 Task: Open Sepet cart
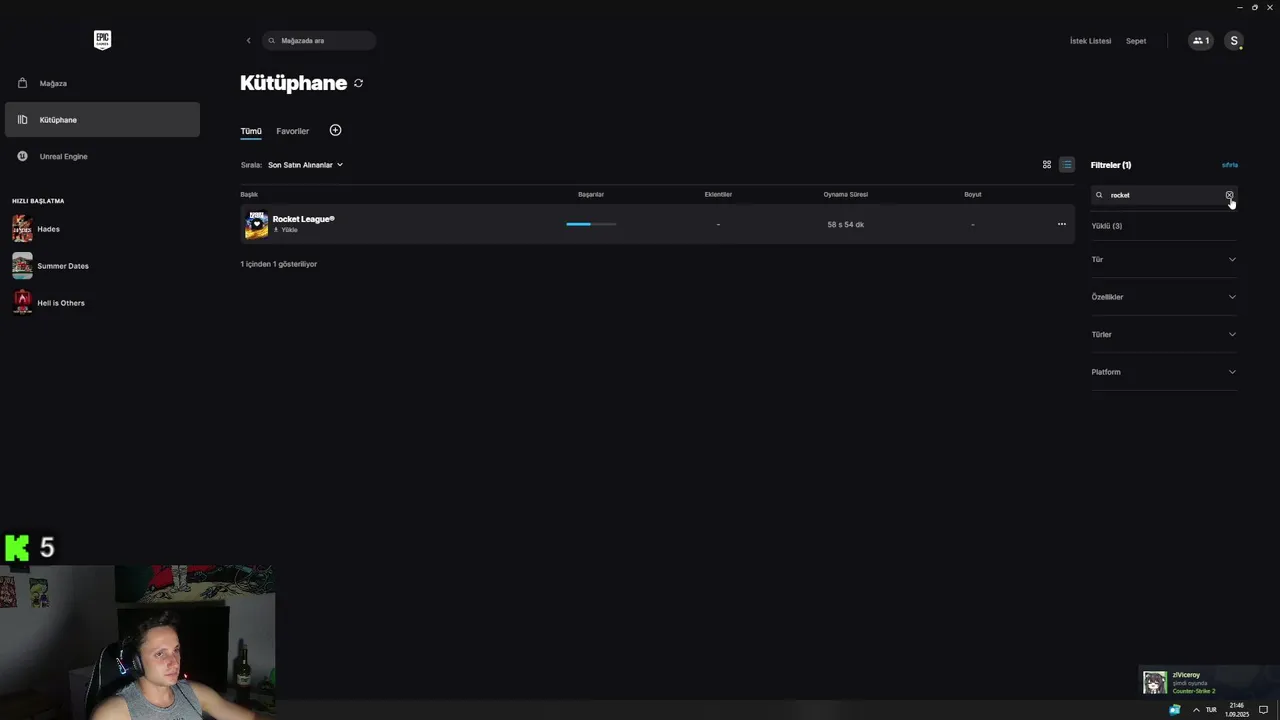click(1136, 41)
